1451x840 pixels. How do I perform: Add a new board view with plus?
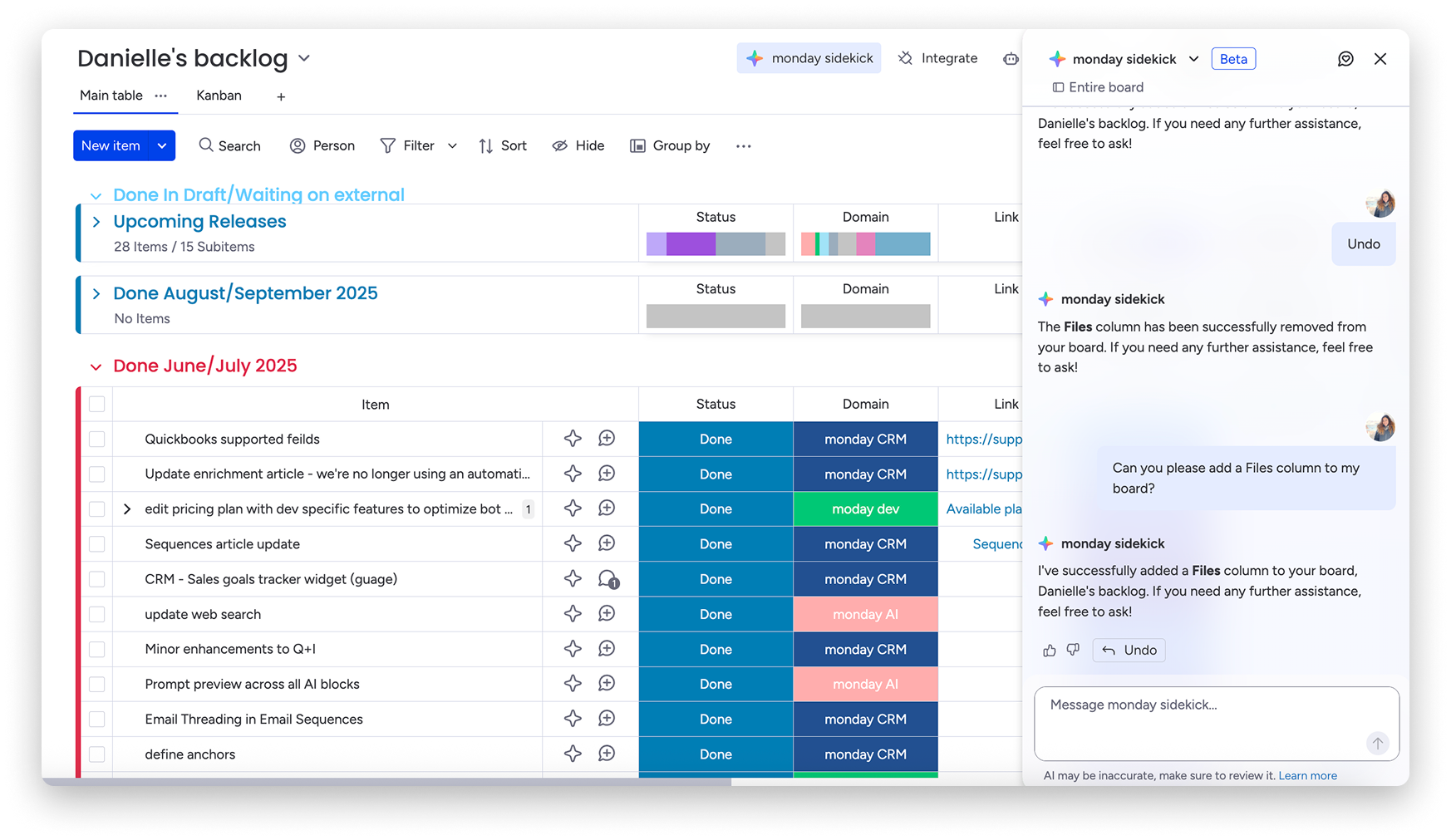coord(281,96)
